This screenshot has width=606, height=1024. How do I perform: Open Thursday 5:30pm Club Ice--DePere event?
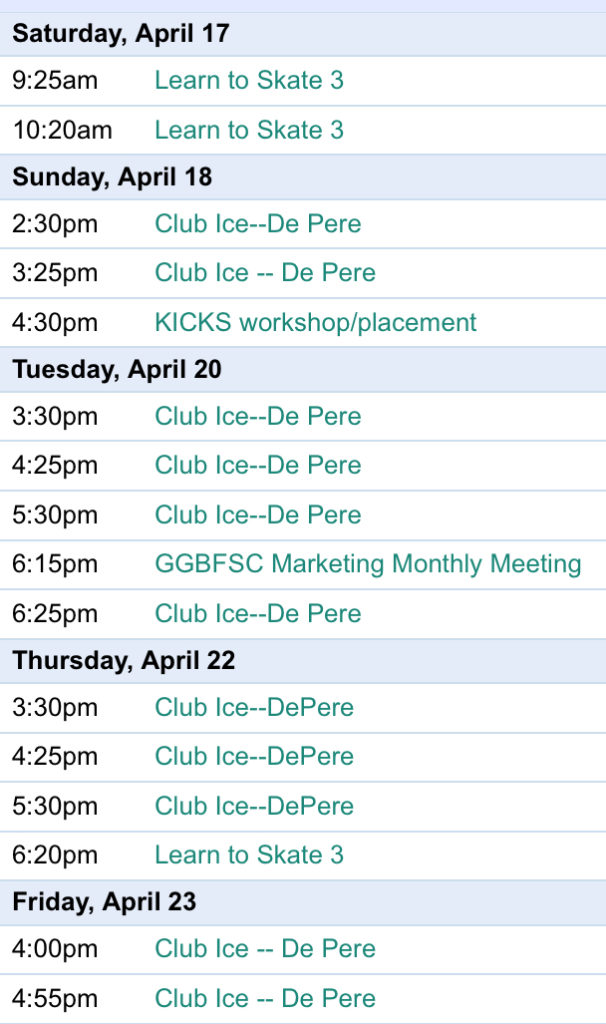click(x=254, y=806)
